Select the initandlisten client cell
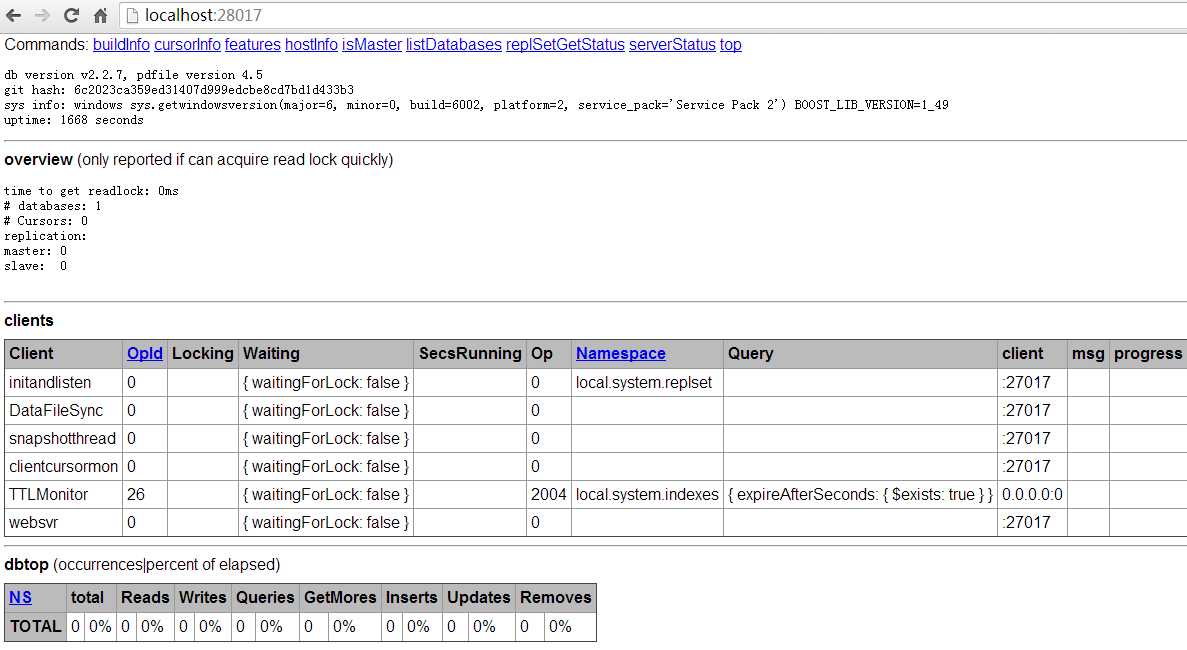1187x650 pixels. (x=64, y=382)
